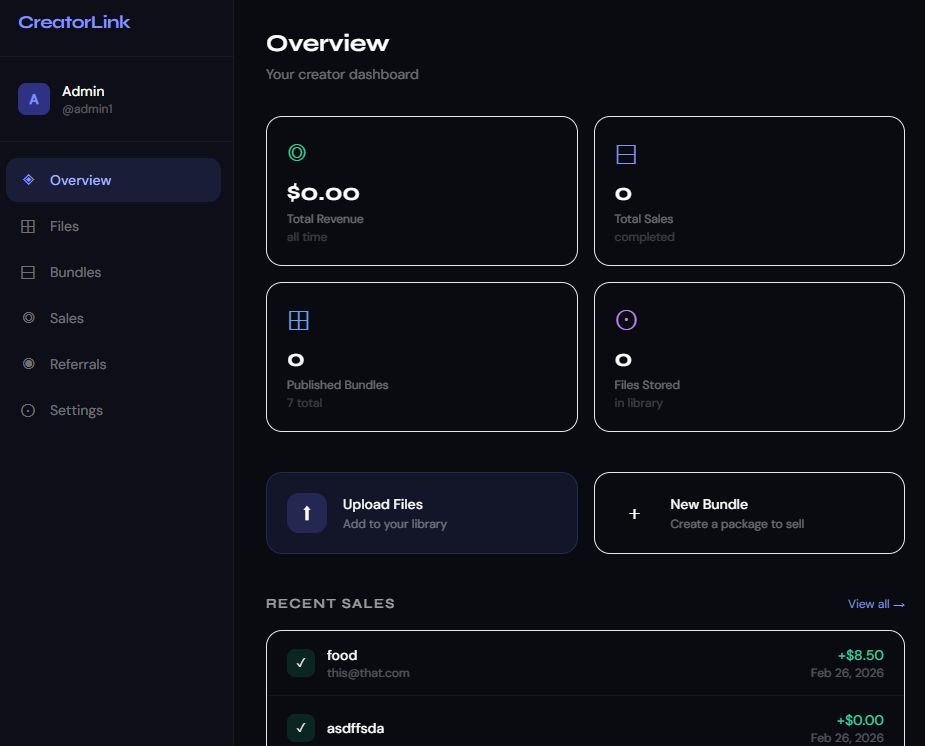
Task: Click the Files grid icon in sidebar
Action: tap(28, 226)
